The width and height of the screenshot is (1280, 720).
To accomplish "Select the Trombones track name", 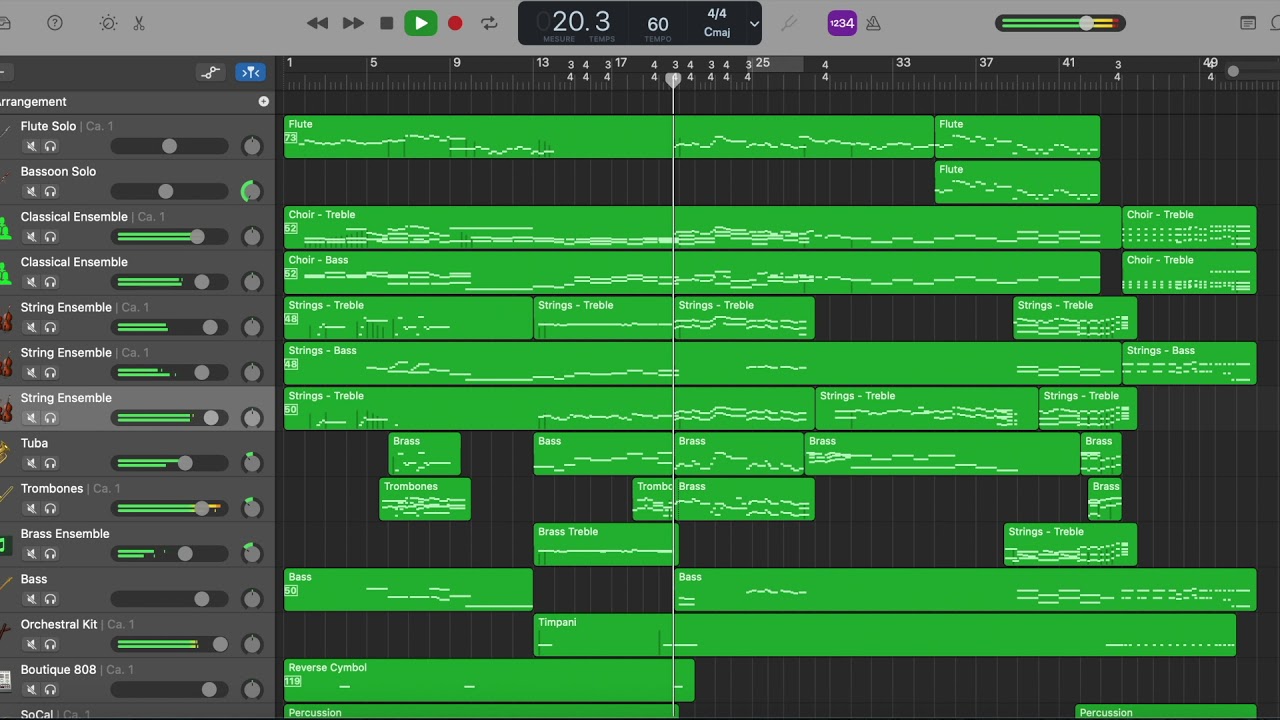I will coord(52,488).
